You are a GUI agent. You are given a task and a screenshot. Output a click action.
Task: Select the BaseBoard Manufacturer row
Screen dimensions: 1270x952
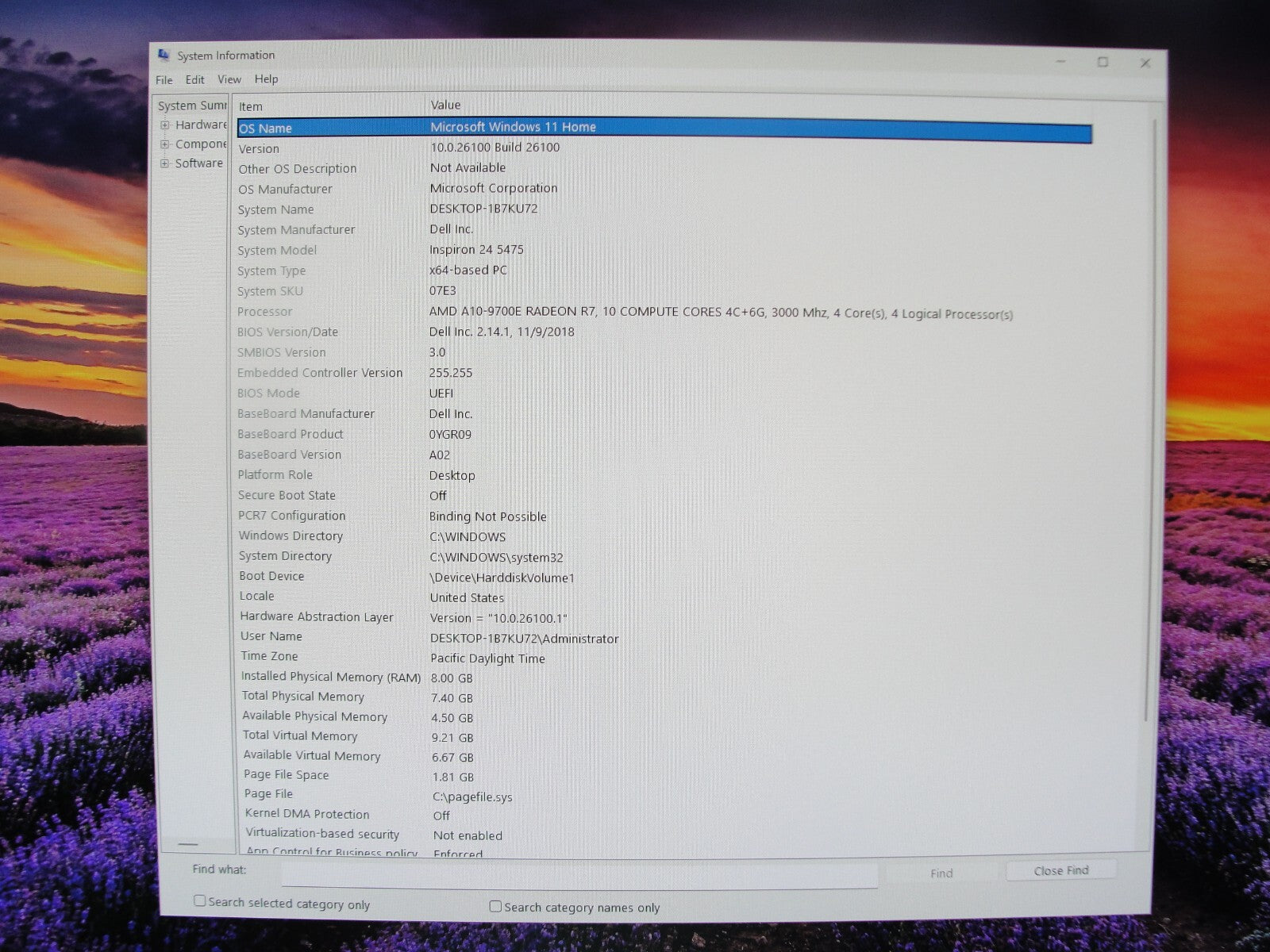point(664,414)
